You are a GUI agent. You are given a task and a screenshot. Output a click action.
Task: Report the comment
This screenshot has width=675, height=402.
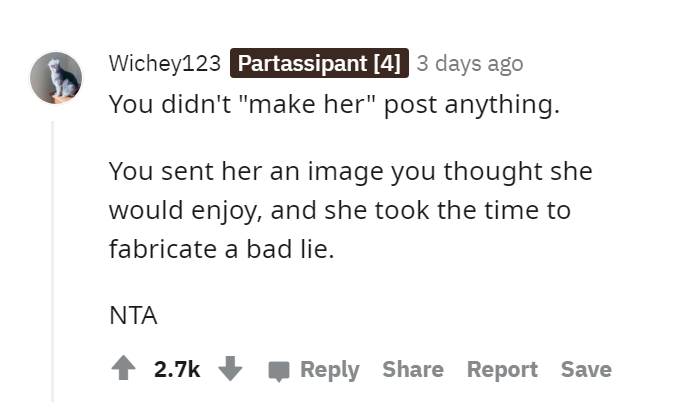pos(502,369)
